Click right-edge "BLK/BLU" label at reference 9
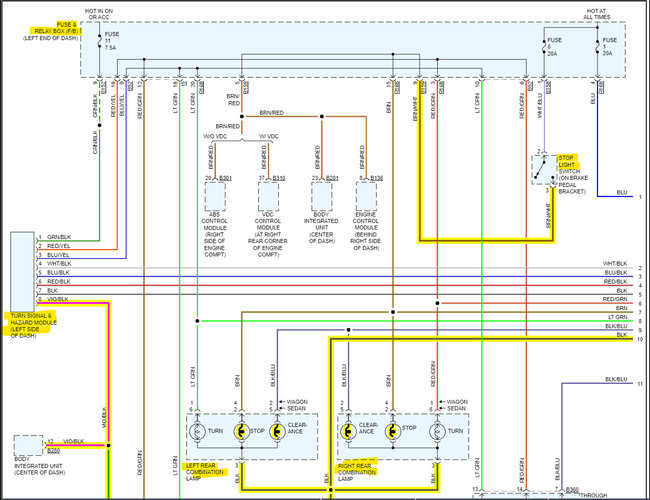 click(x=616, y=326)
